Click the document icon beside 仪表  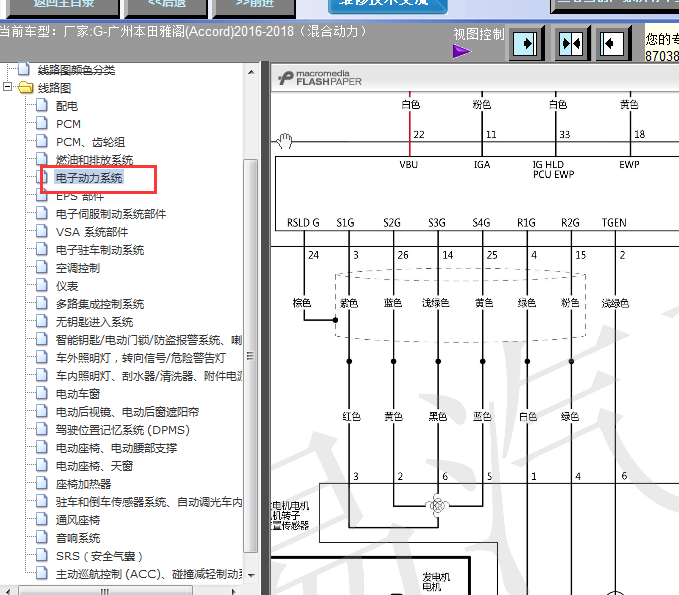coord(42,285)
